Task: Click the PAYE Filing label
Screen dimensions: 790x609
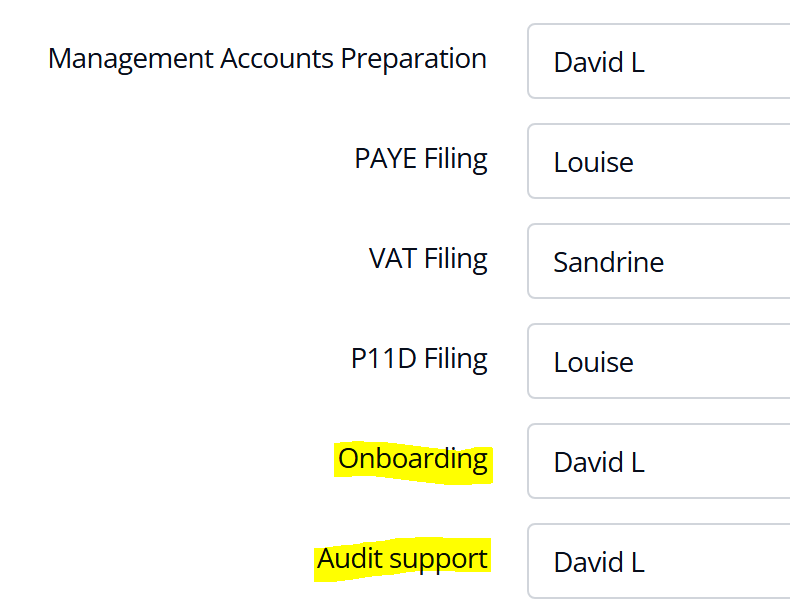Action: (421, 159)
